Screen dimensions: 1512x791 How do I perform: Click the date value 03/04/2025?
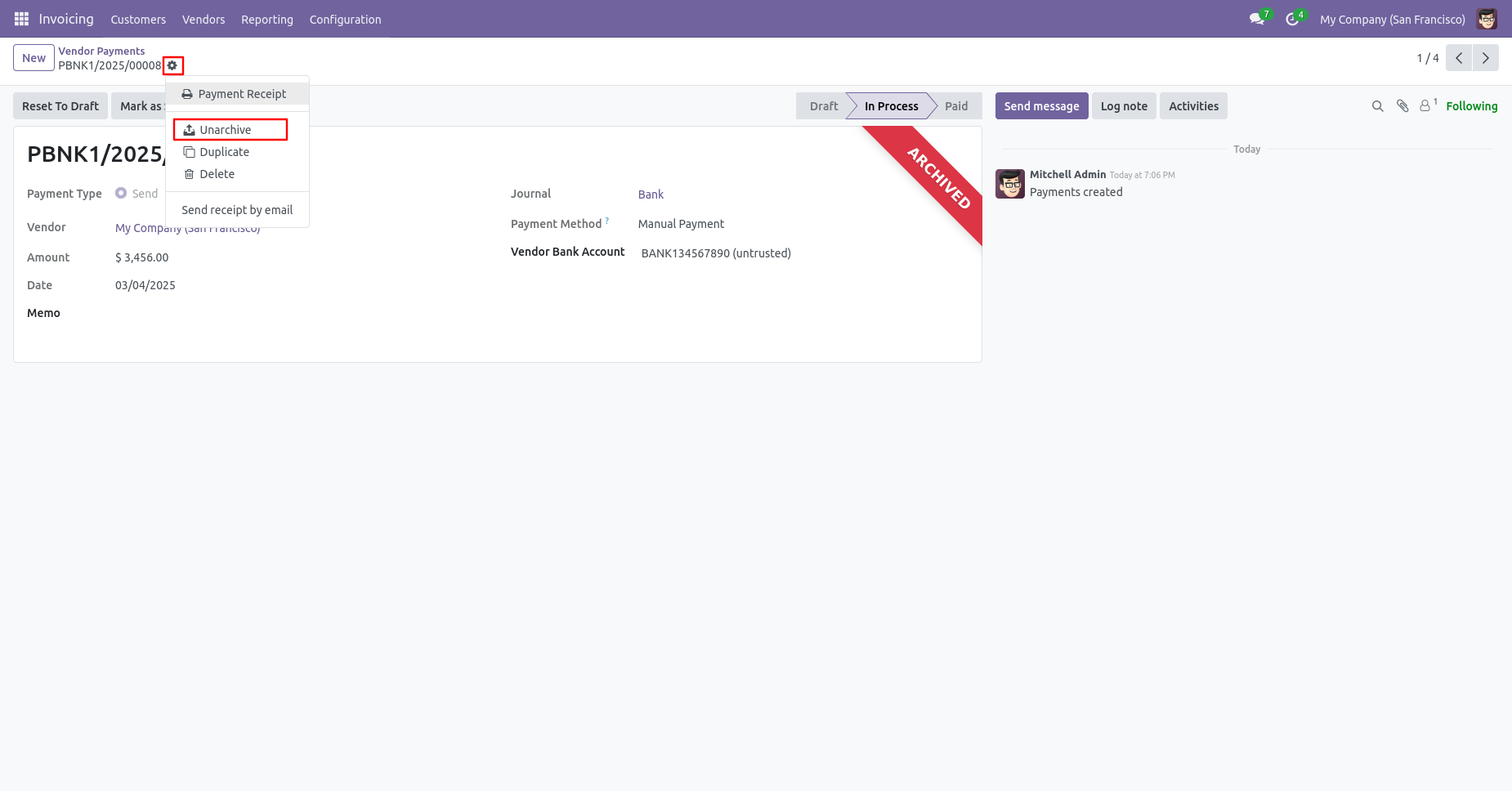(x=145, y=285)
